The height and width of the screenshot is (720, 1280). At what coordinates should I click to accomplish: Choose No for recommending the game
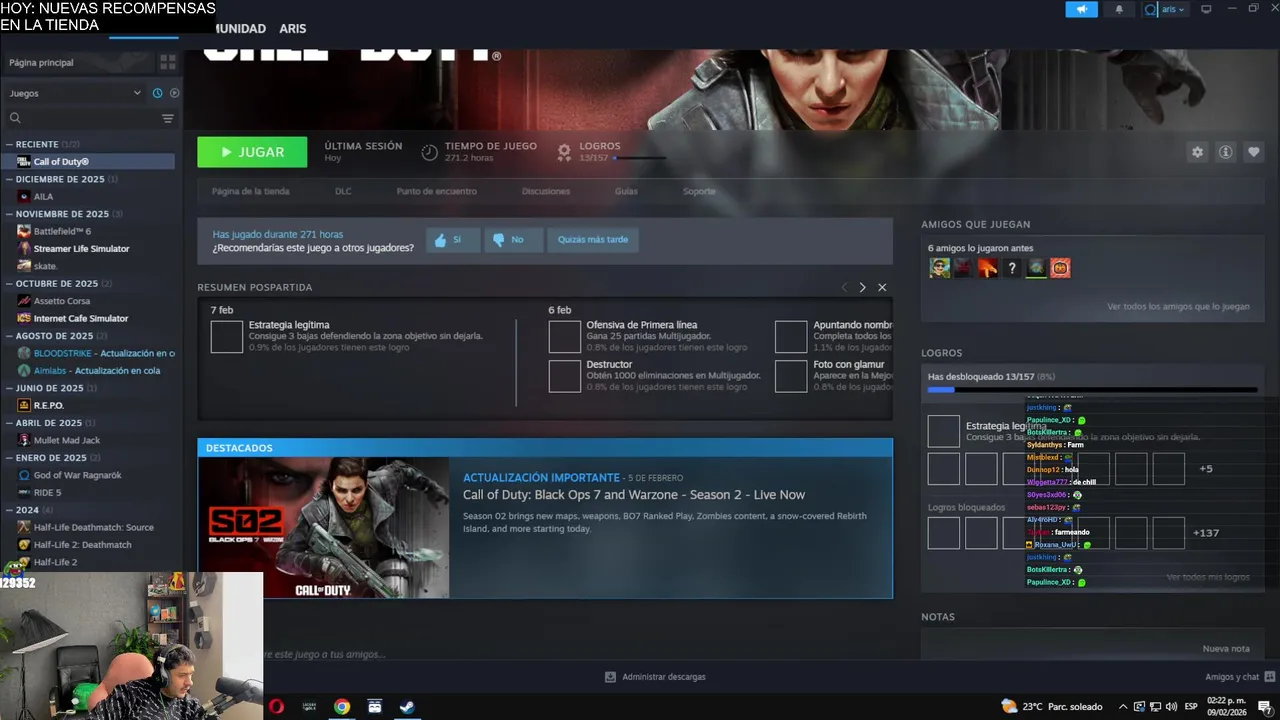pos(514,240)
